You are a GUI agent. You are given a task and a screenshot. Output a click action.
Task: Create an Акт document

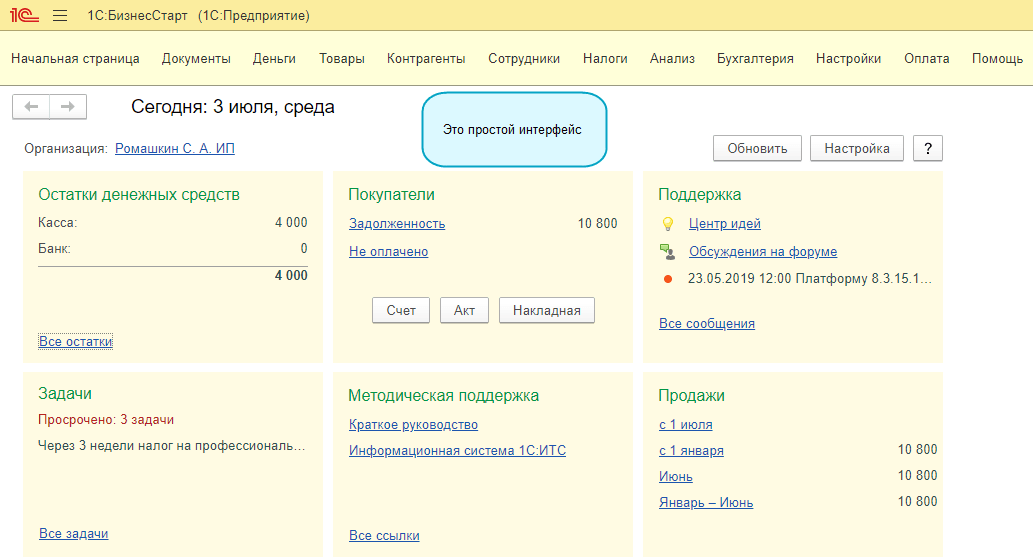(x=464, y=310)
